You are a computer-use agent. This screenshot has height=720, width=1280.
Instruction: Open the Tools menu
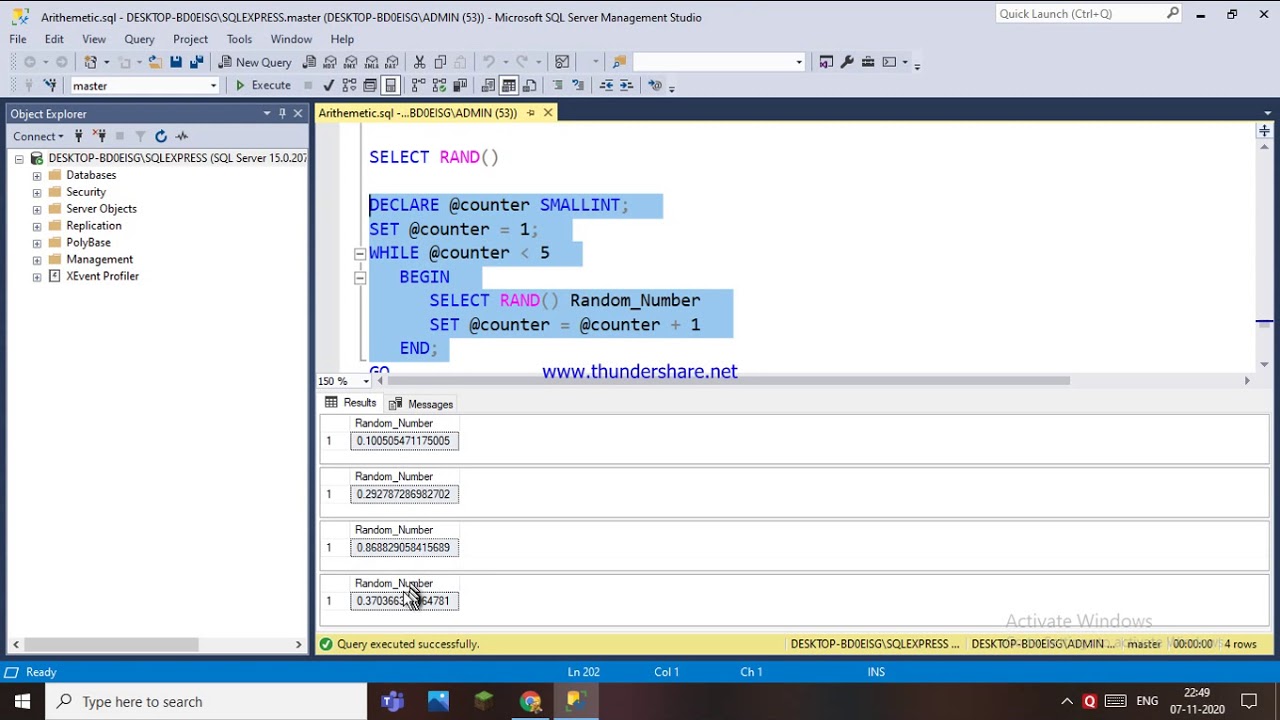point(239,39)
